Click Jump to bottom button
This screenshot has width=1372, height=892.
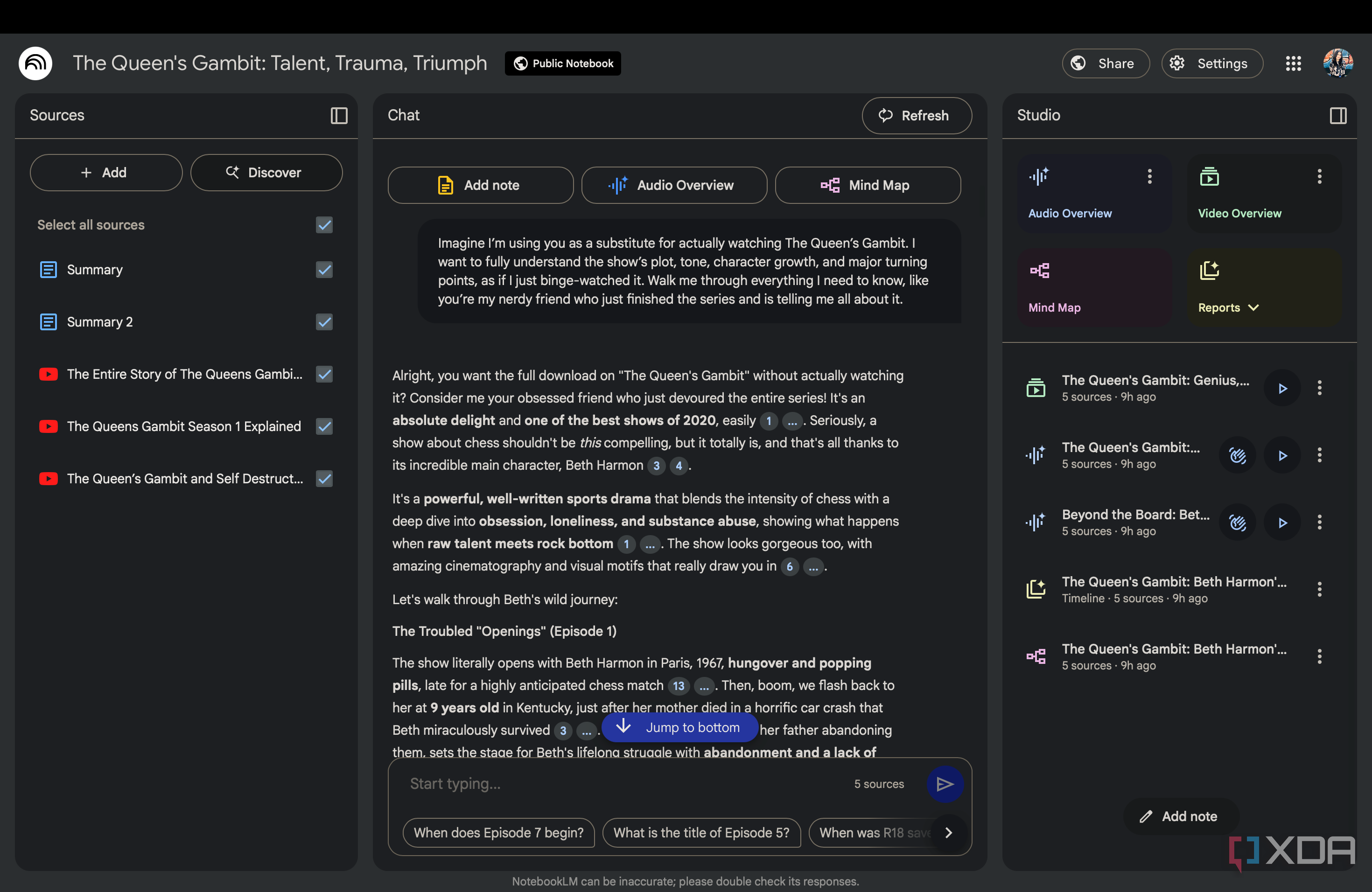click(x=679, y=727)
